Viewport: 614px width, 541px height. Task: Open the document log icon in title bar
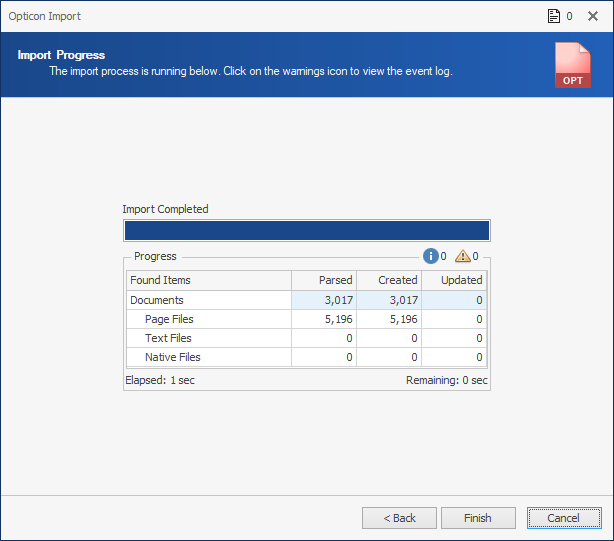click(x=553, y=16)
